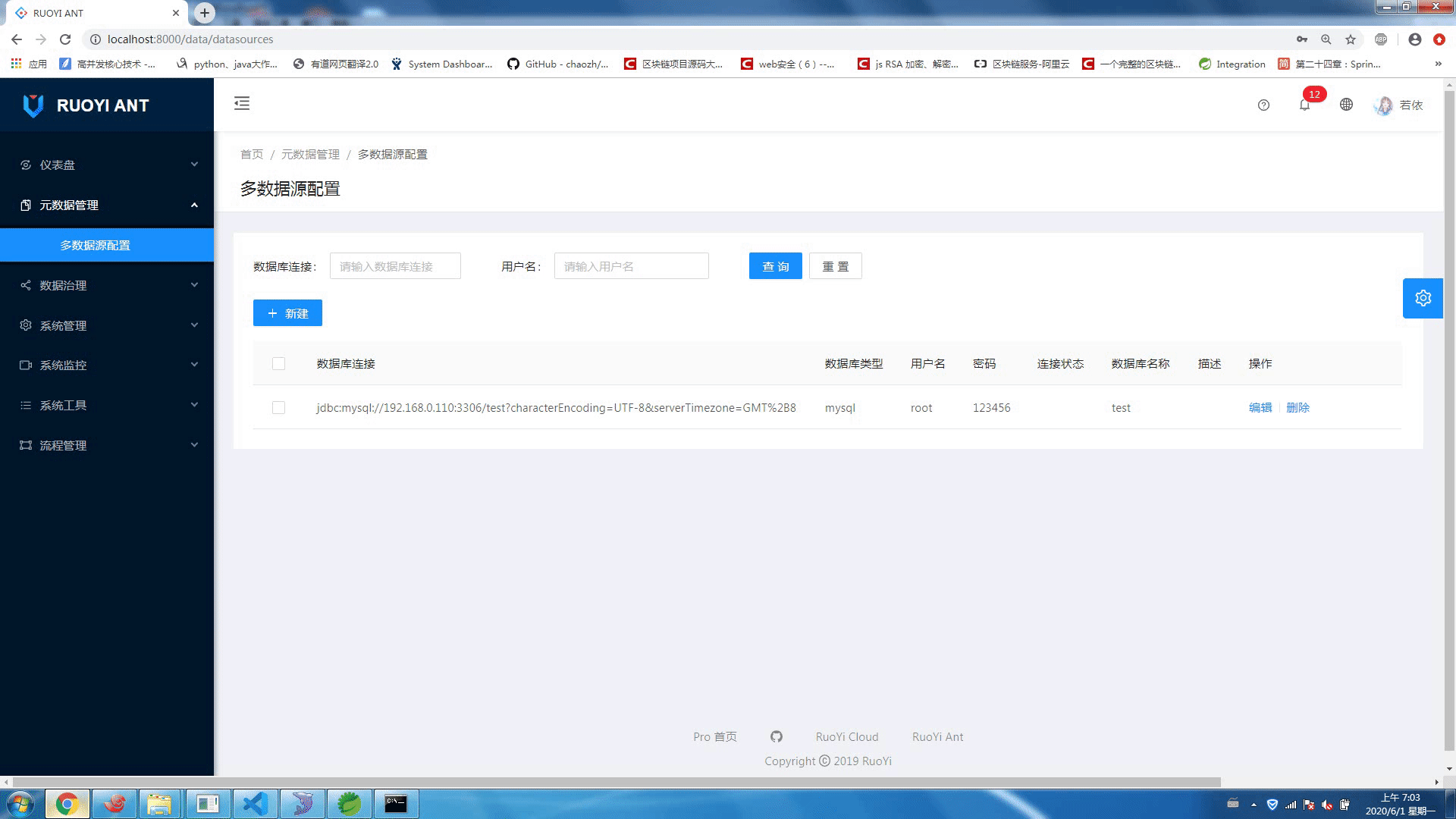Open the blue settings gear panel
The width and height of the screenshot is (1456, 819).
click(1423, 298)
